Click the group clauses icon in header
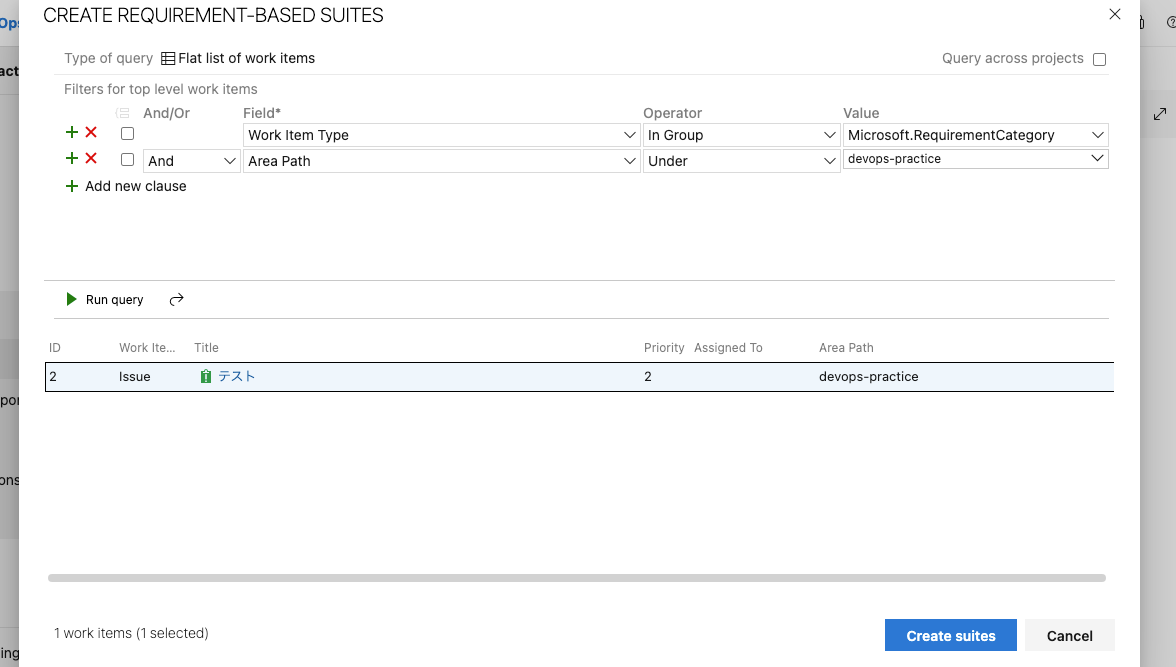Viewport: 1176px width, 667px height. click(123, 113)
